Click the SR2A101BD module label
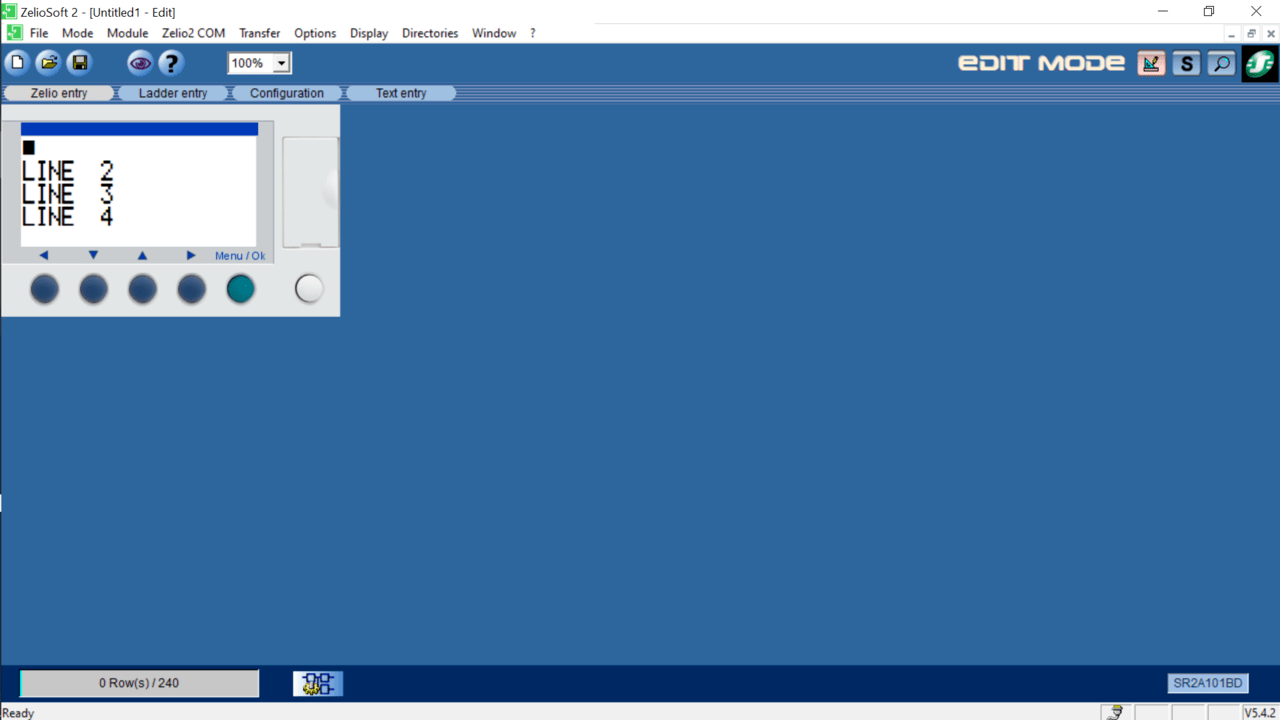Image resolution: width=1280 pixels, height=720 pixels. [1208, 684]
